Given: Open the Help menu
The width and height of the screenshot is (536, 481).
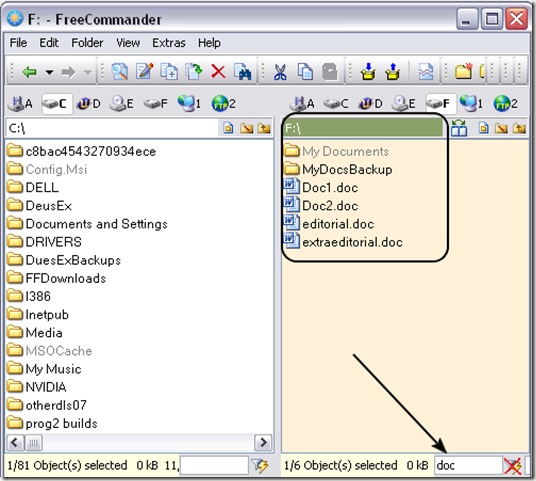Looking at the screenshot, I should click(209, 43).
